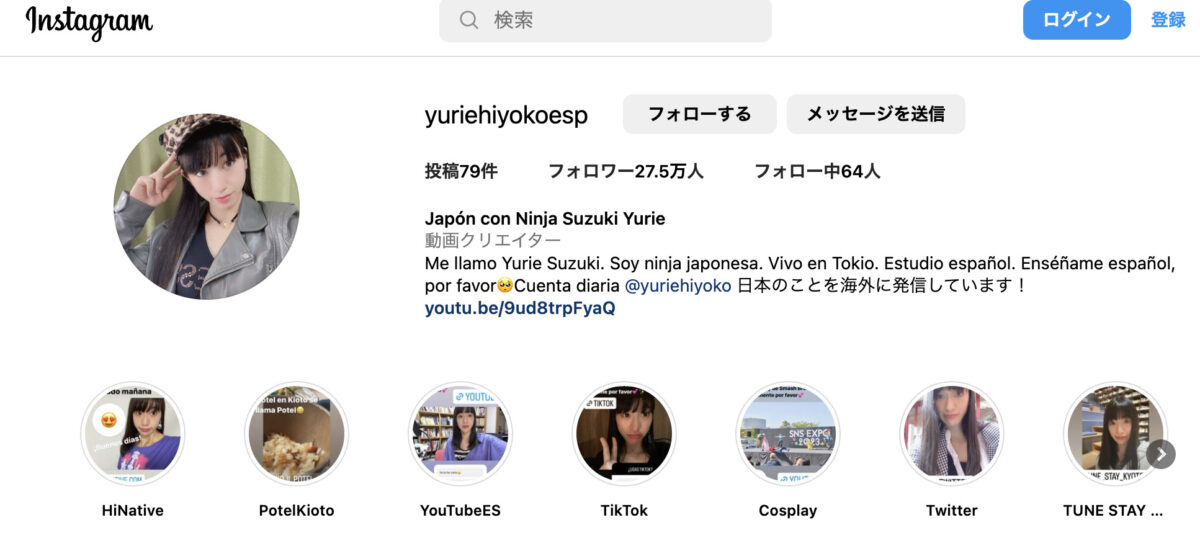Open the PotelKioto story highlight
Viewport: 1200px width, 556px height.
pos(296,433)
